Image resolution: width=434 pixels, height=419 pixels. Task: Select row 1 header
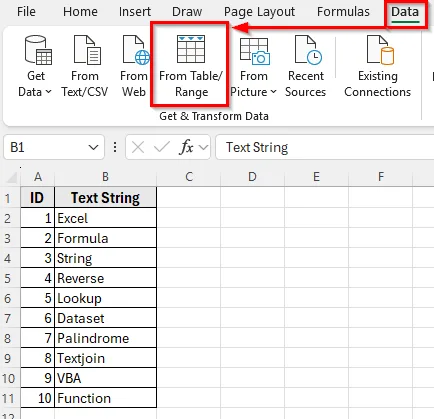coord(10,198)
